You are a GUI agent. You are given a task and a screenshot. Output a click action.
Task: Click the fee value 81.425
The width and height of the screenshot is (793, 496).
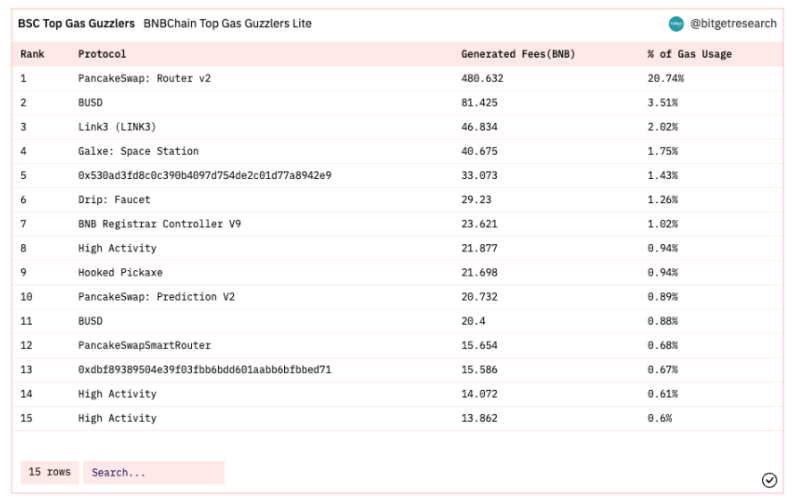479,103
